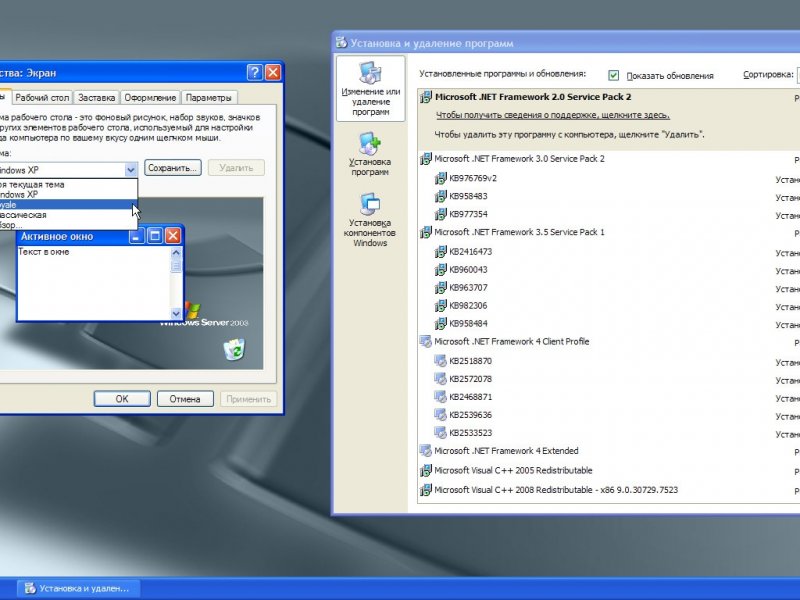Confirm Display Properties with the OK button
This screenshot has height=600, width=800.
(x=122, y=399)
